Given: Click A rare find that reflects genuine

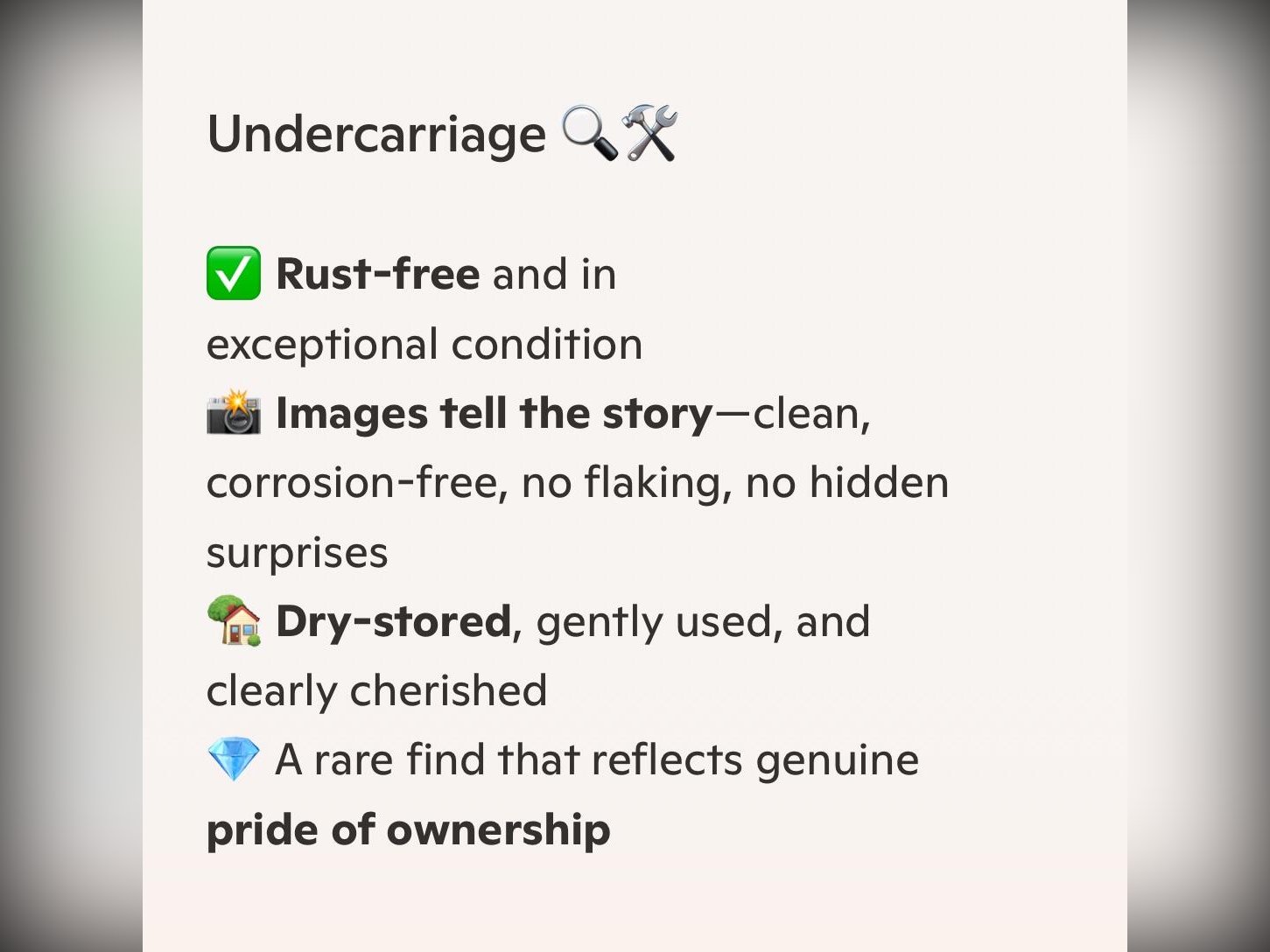Looking at the screenshot, I should 597,759.
